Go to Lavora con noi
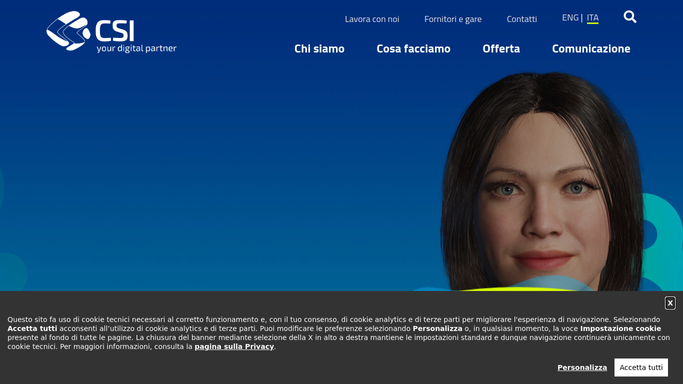The height and width of the screenshot is (384, 683). click(372, 19)
